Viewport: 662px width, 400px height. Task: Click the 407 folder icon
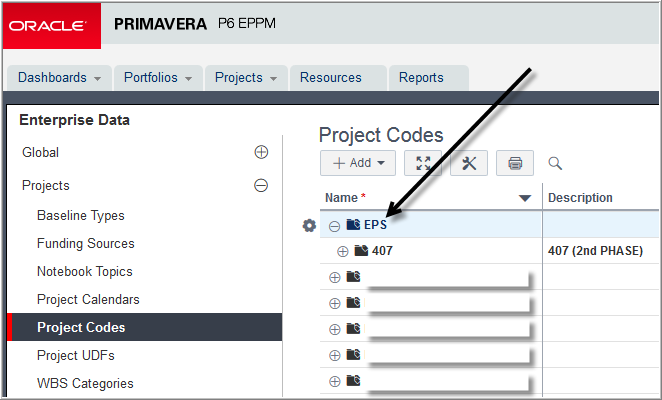click(361, 250)
